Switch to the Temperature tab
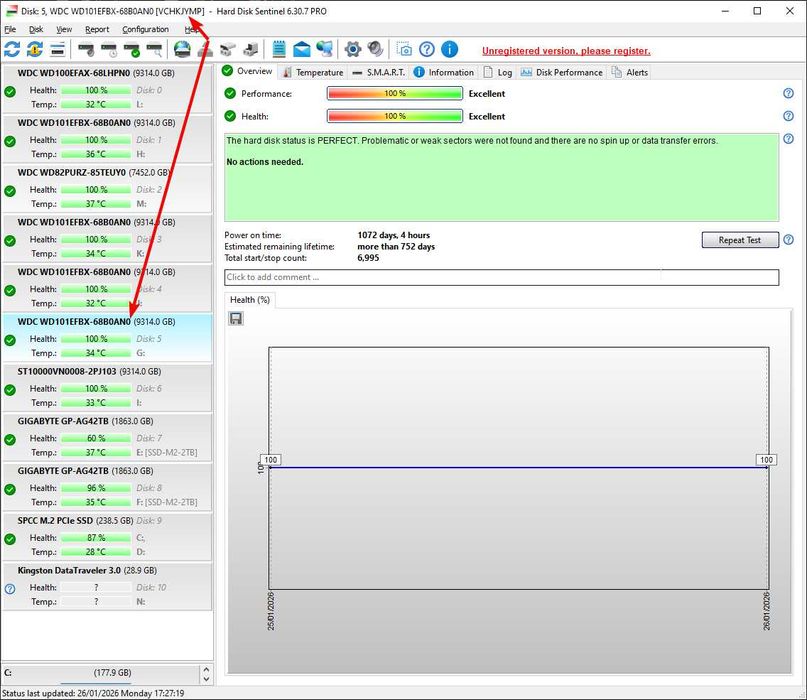 313,73
